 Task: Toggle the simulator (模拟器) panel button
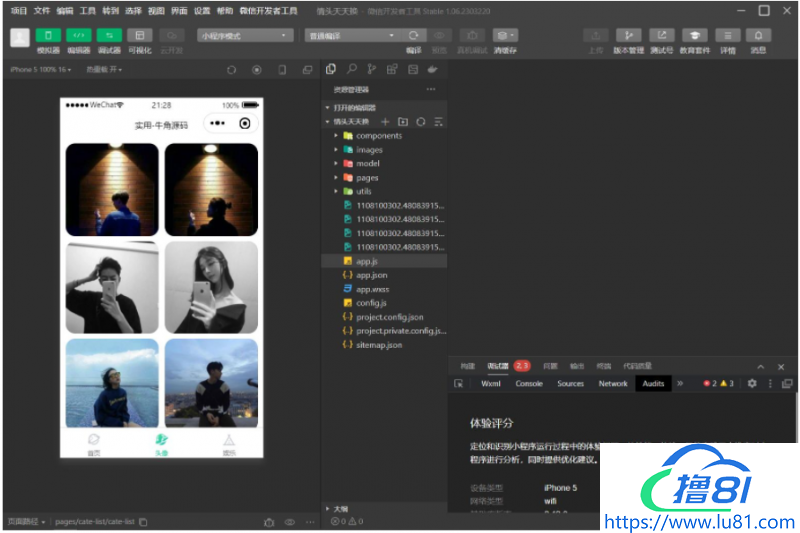(48, 35)
